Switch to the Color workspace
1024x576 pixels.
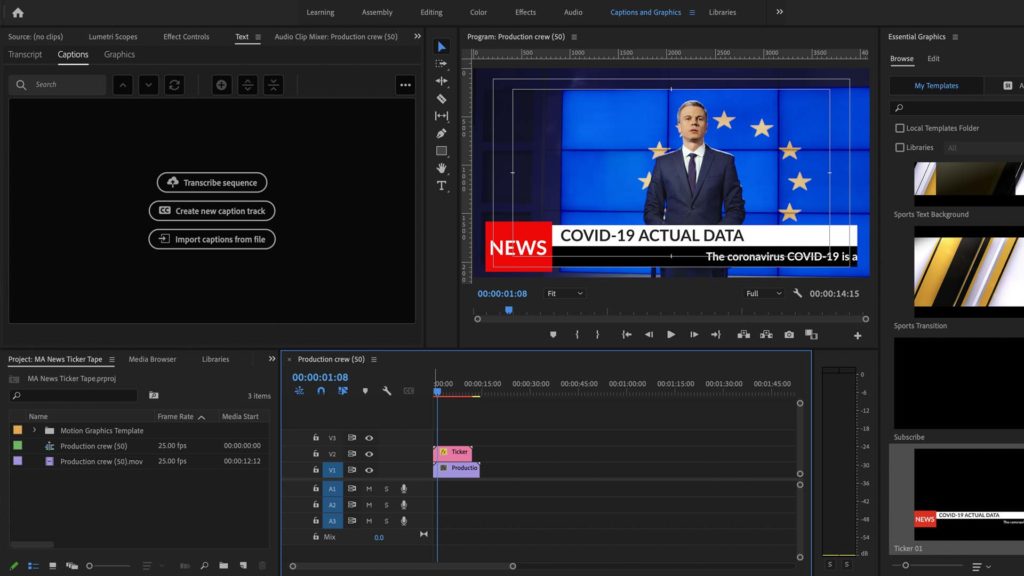point(478,12)
